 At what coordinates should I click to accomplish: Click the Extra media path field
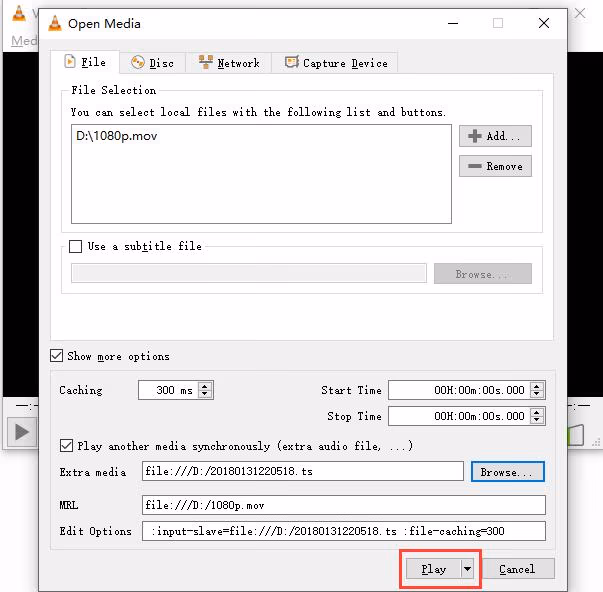coord(302,471)
